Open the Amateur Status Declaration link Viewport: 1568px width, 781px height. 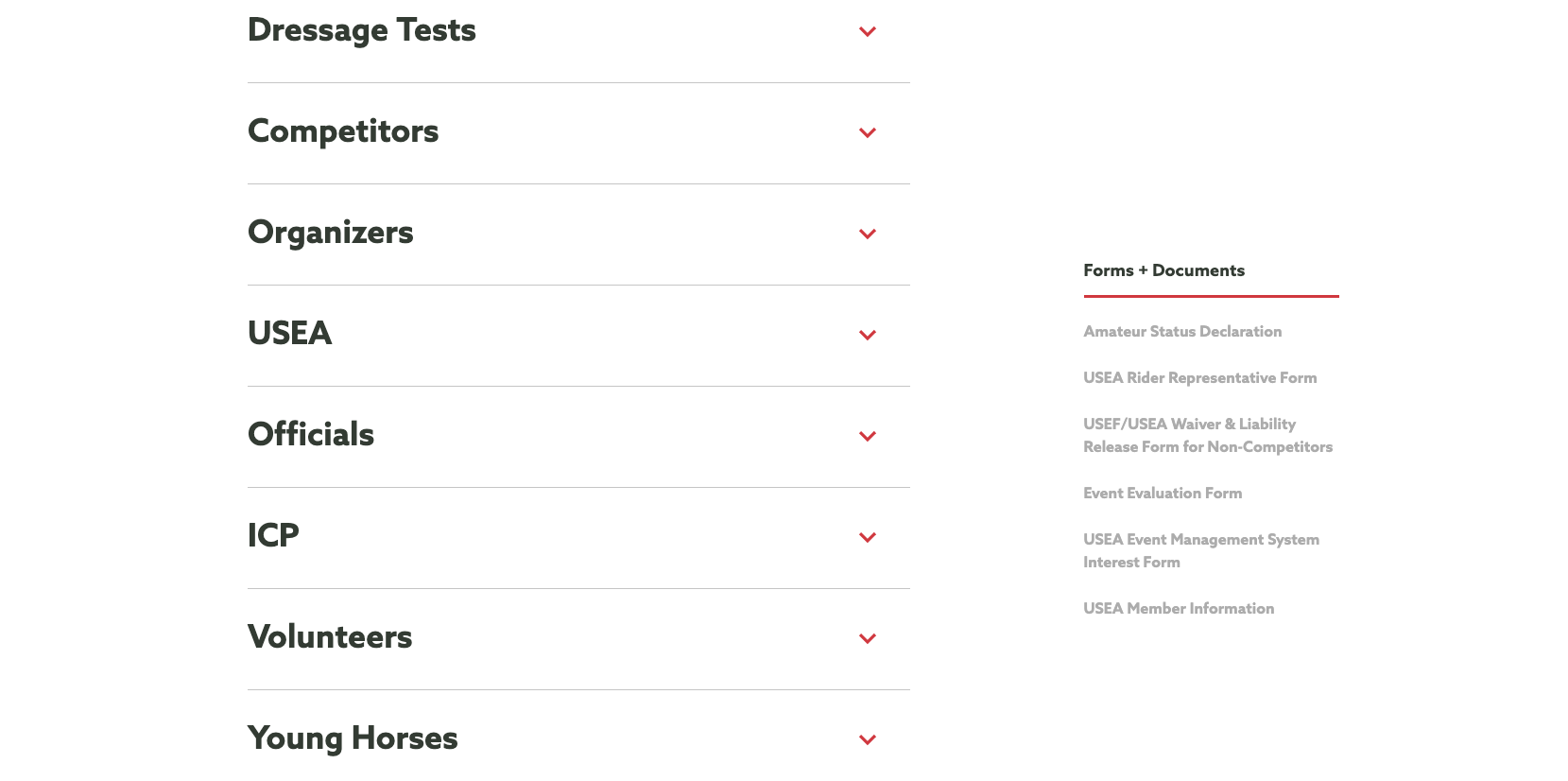point(1182,332)
